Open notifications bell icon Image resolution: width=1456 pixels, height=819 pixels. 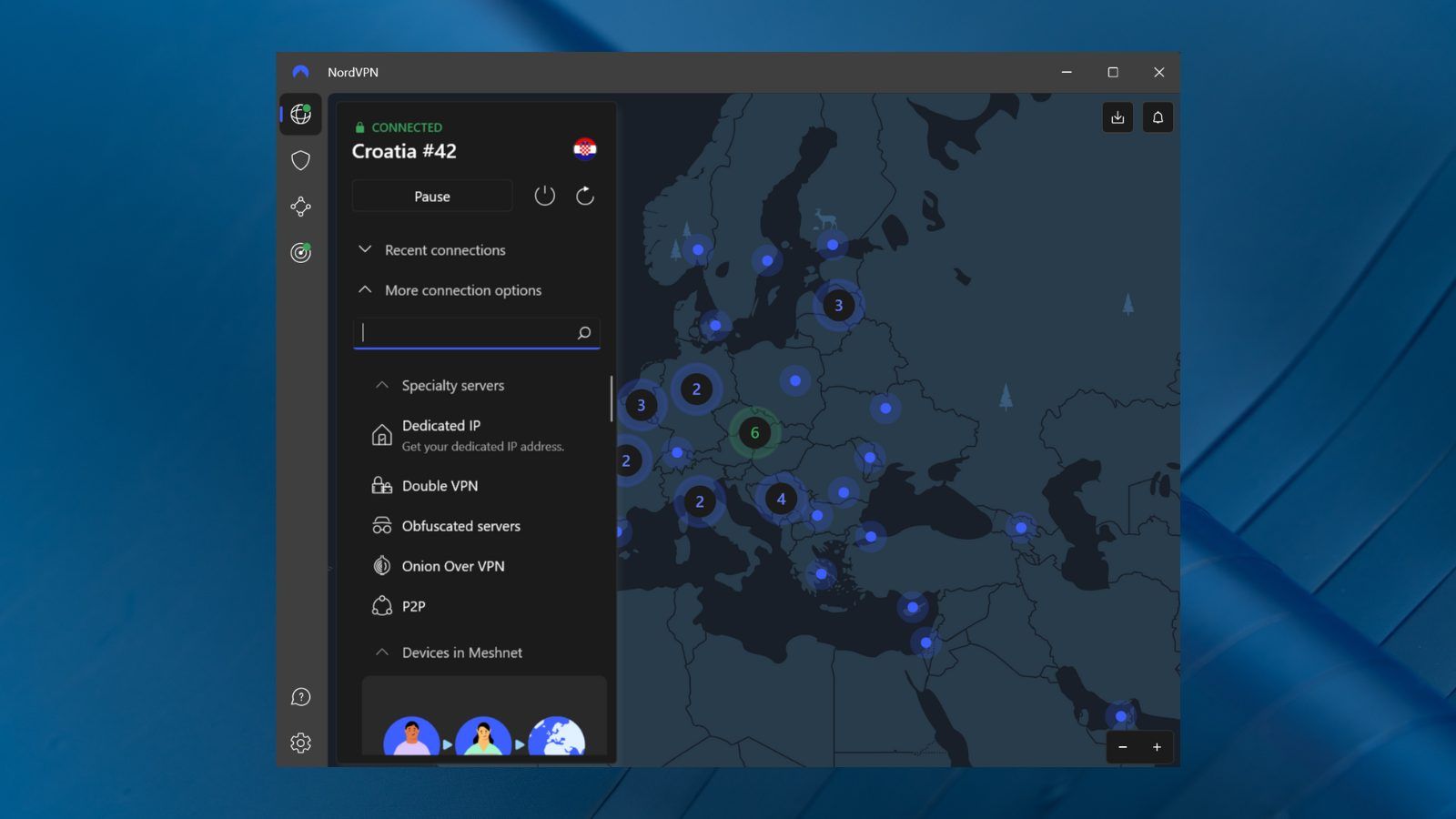[x=1158, y=117]
